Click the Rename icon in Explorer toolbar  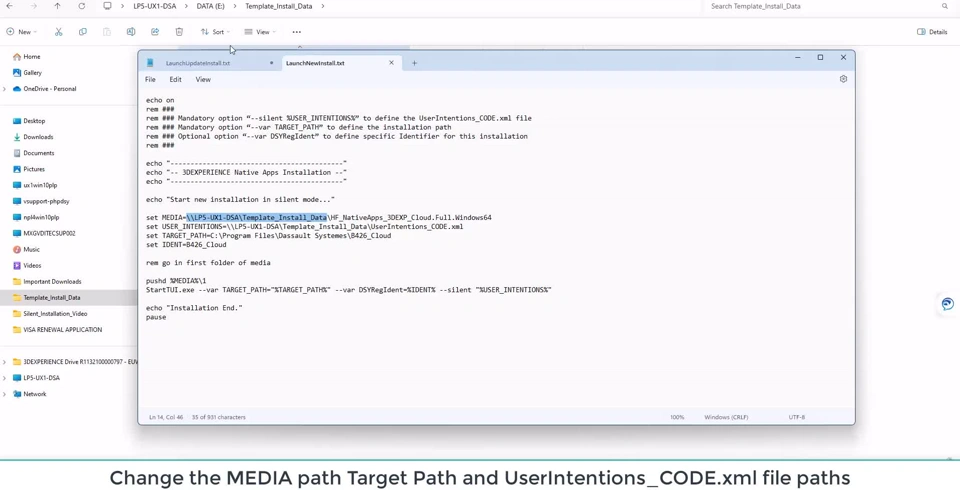(131, 32)
